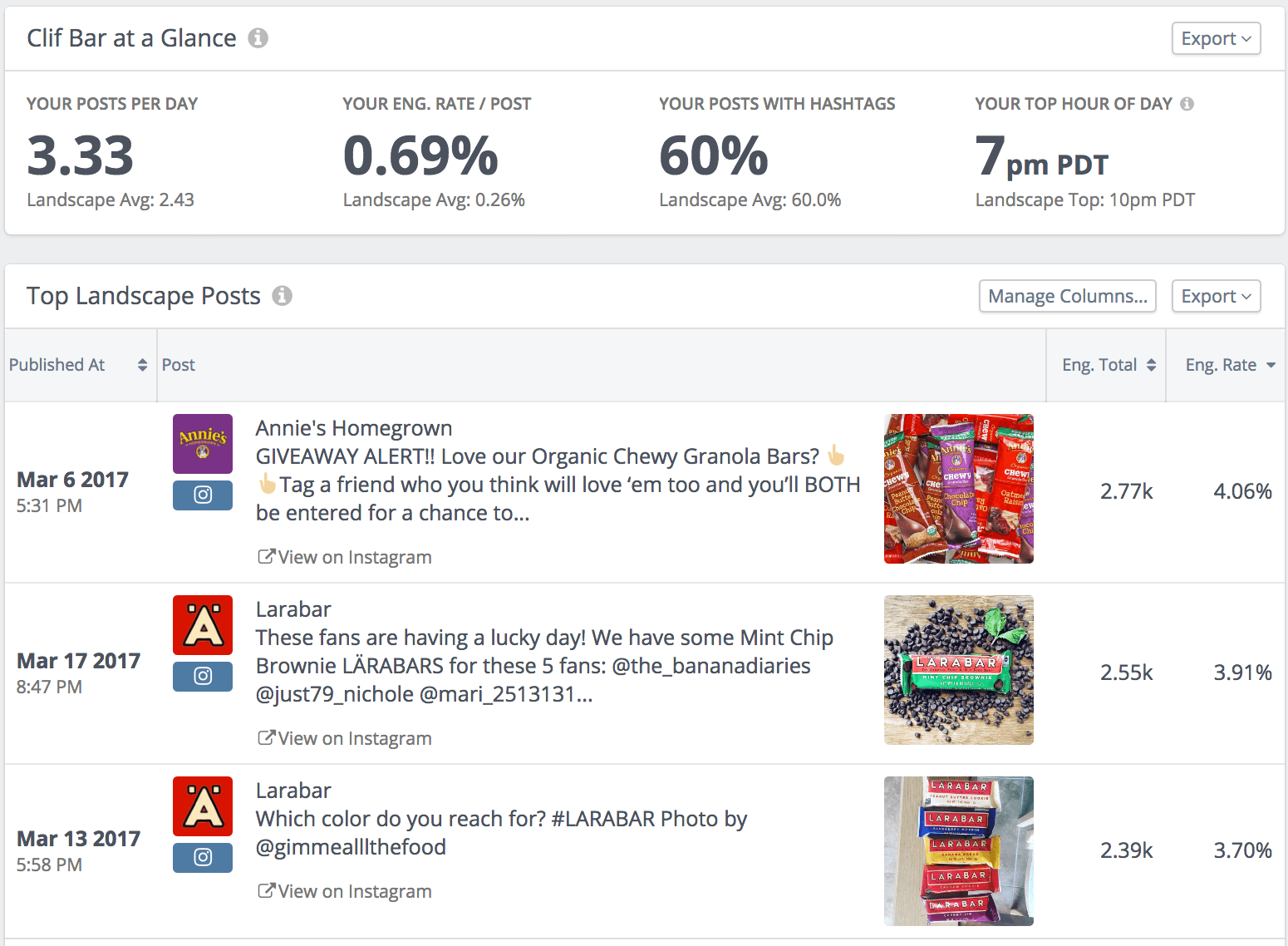
Task: Click 2.55k engagement total cell
Action: [1127, 673]
